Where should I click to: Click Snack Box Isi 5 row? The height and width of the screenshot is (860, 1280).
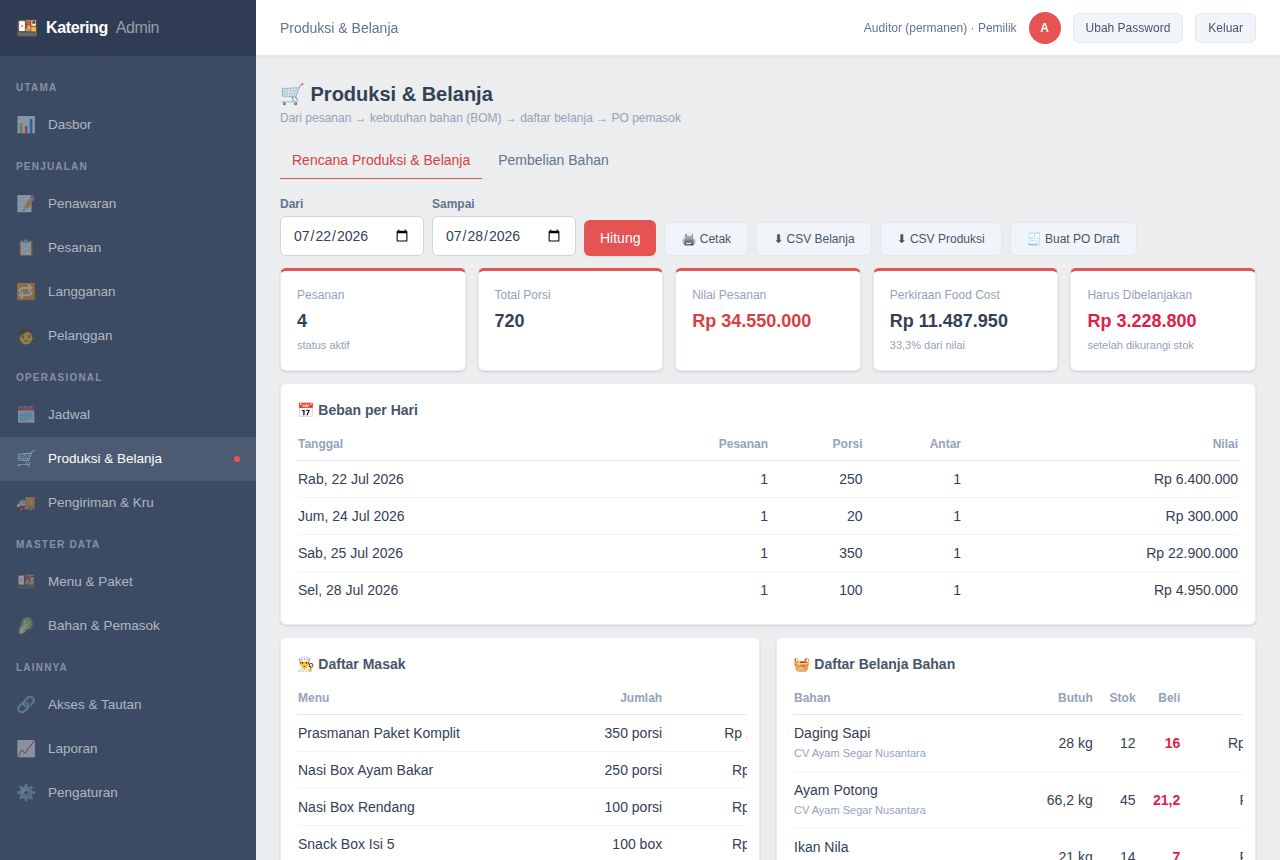click(x=522, y=844)
